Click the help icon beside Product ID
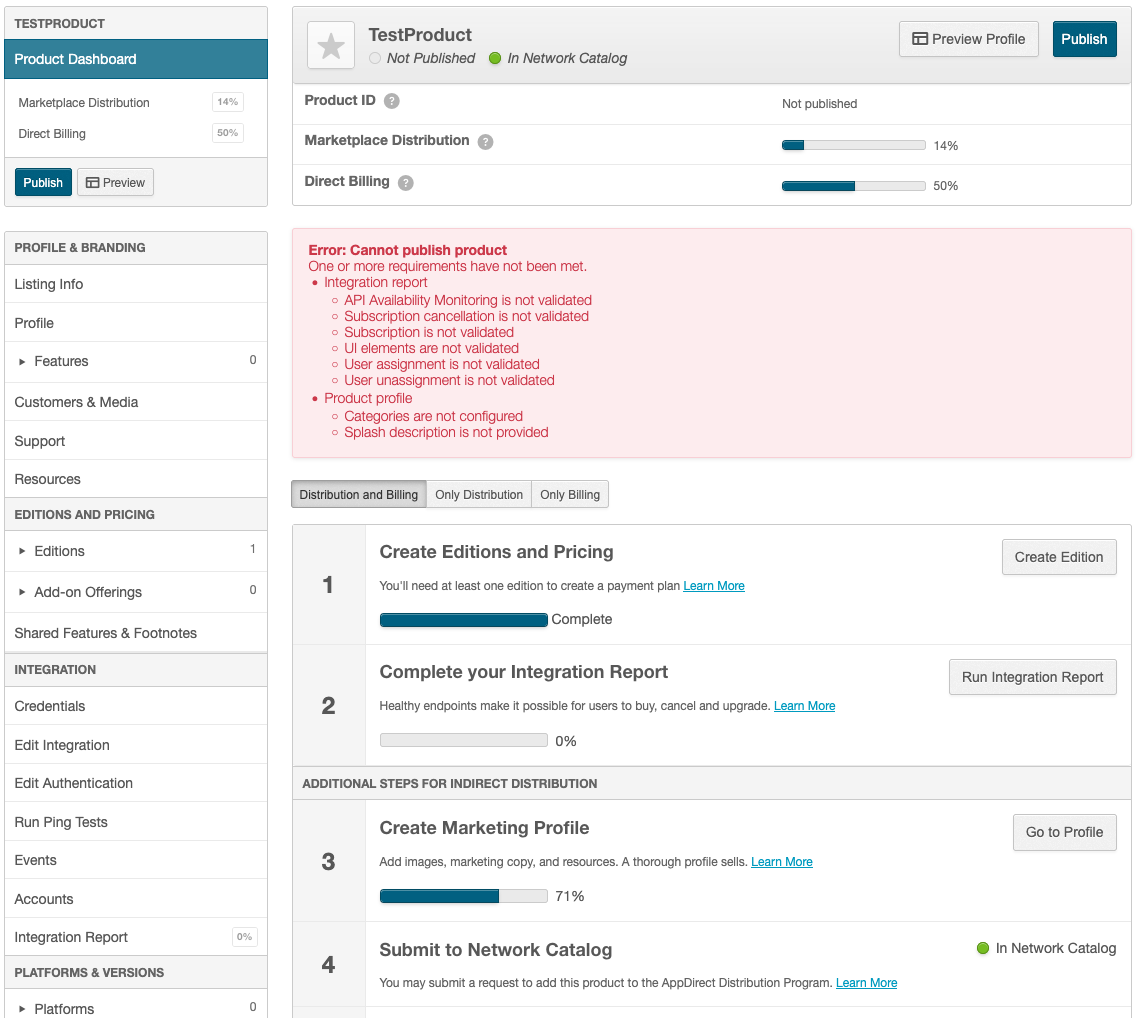1140x1018 pixels. [392, 101]
